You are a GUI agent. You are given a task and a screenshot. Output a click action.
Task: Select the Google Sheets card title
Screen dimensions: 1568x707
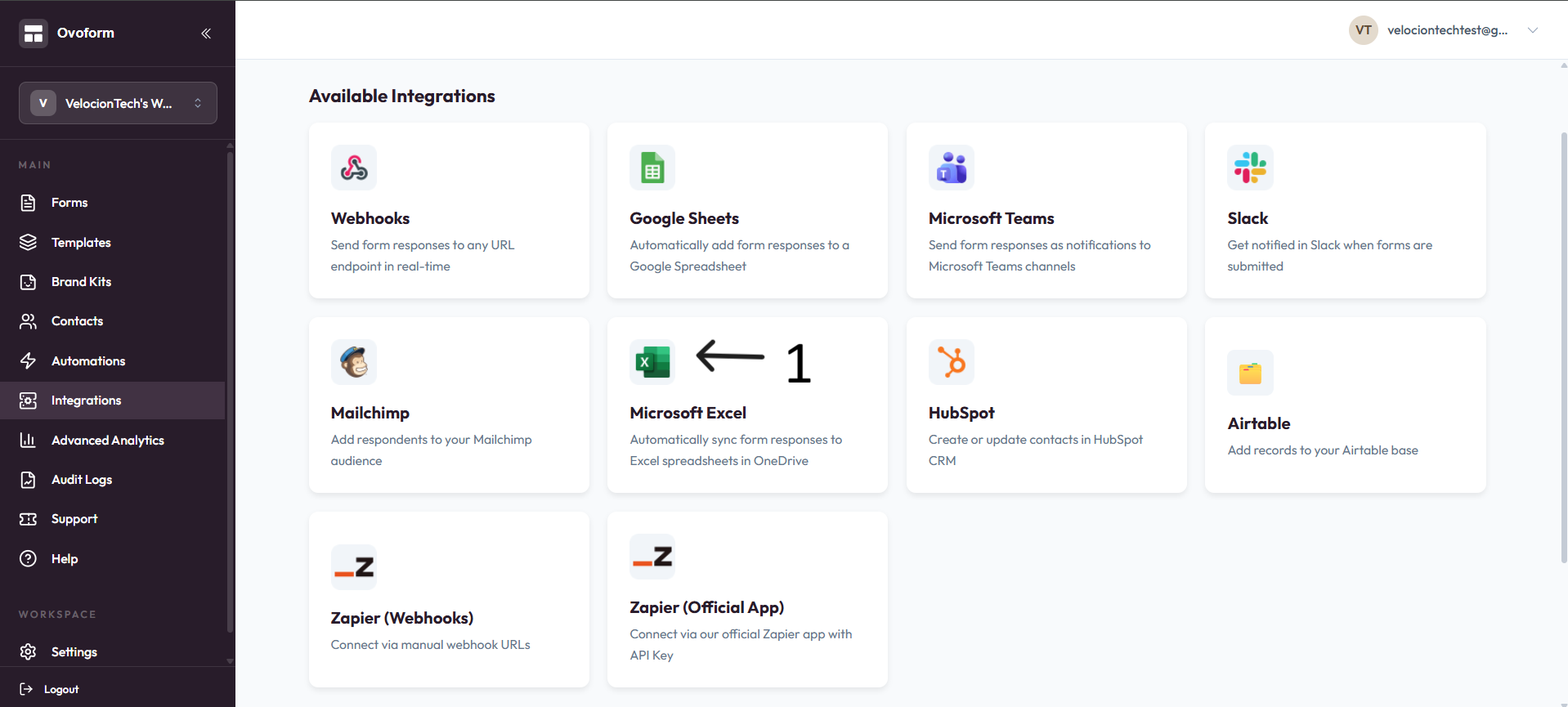pyautogui.click(x=684, y=218)
